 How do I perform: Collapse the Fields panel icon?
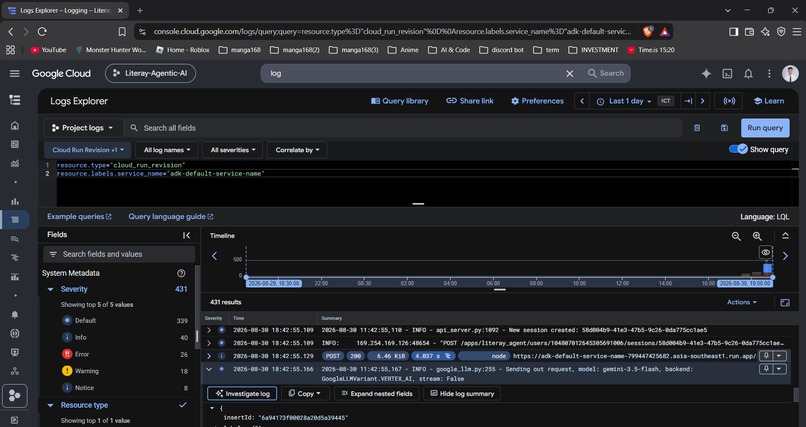186,235
